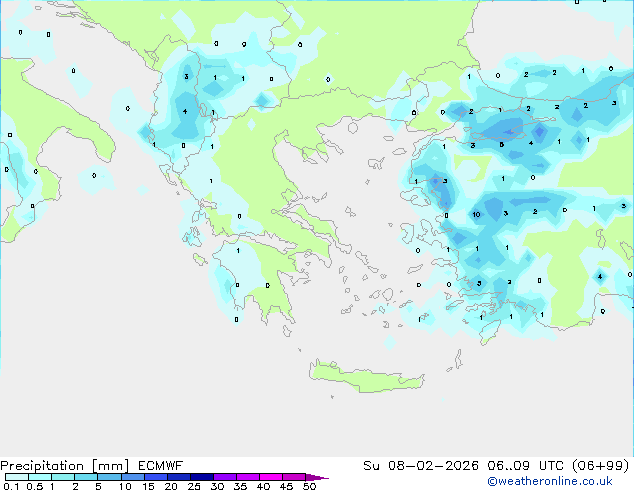Click the '0.5' legend scale label
Viewport: 634px width, 490px height.
(x=34, y=486)
